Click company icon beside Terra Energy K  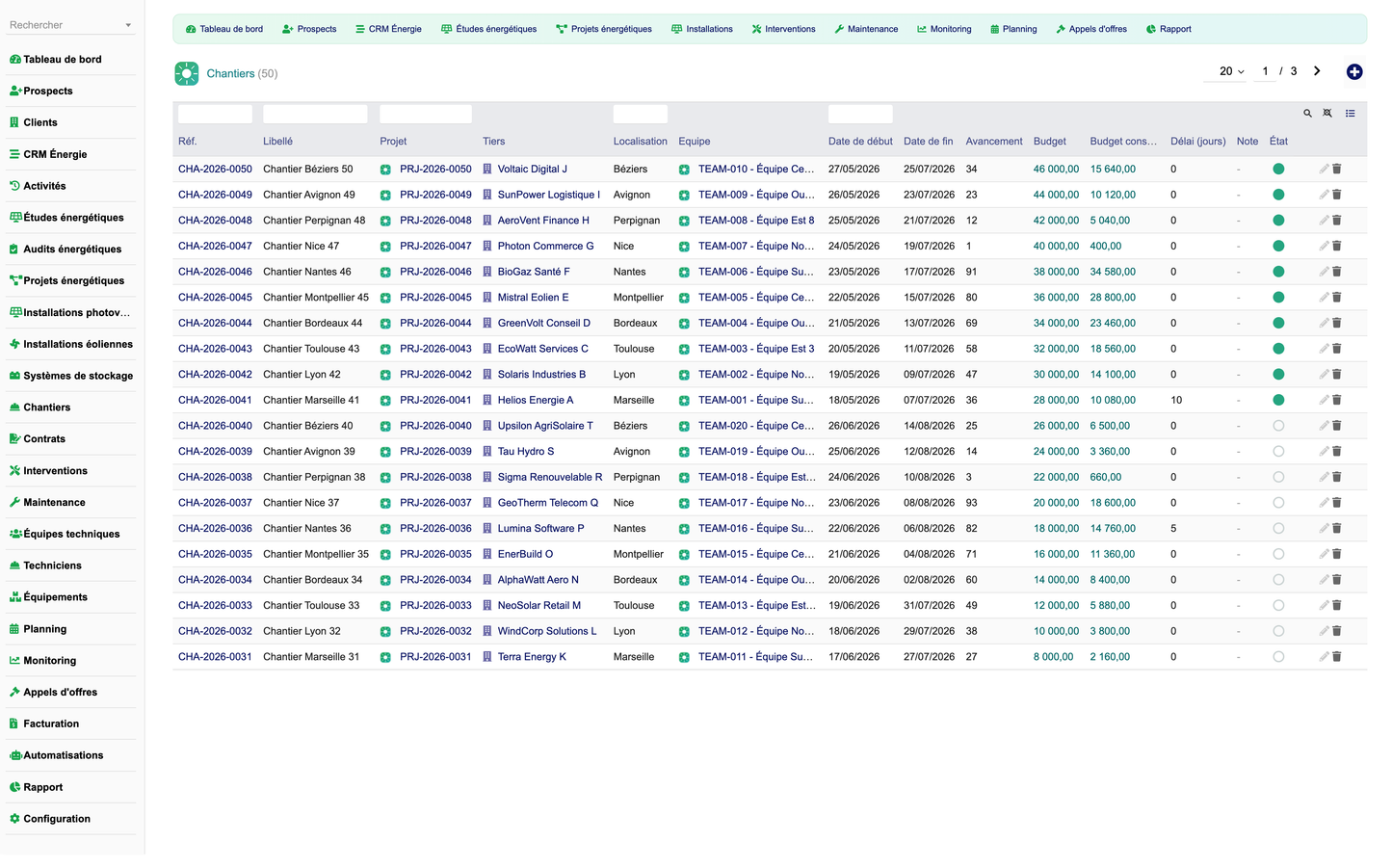click(x=487, y=657)
